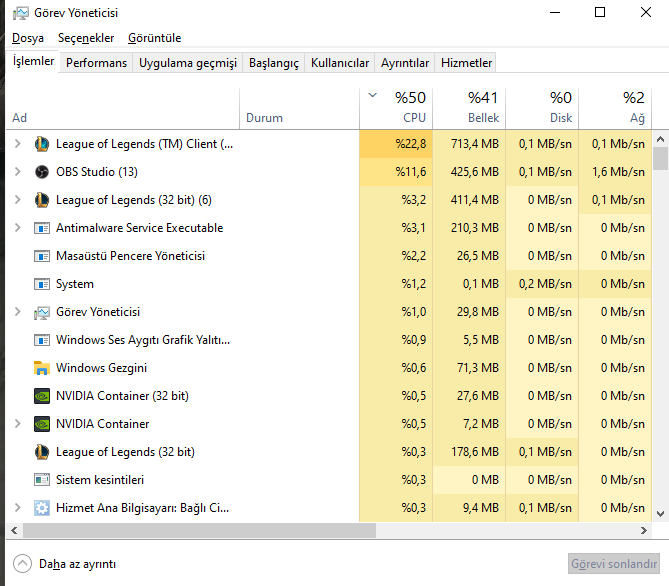Click the Masaüstü Pencere Yöneticisi icon
The height and width of the screenshot is (586, 669).
coord(42,256)
